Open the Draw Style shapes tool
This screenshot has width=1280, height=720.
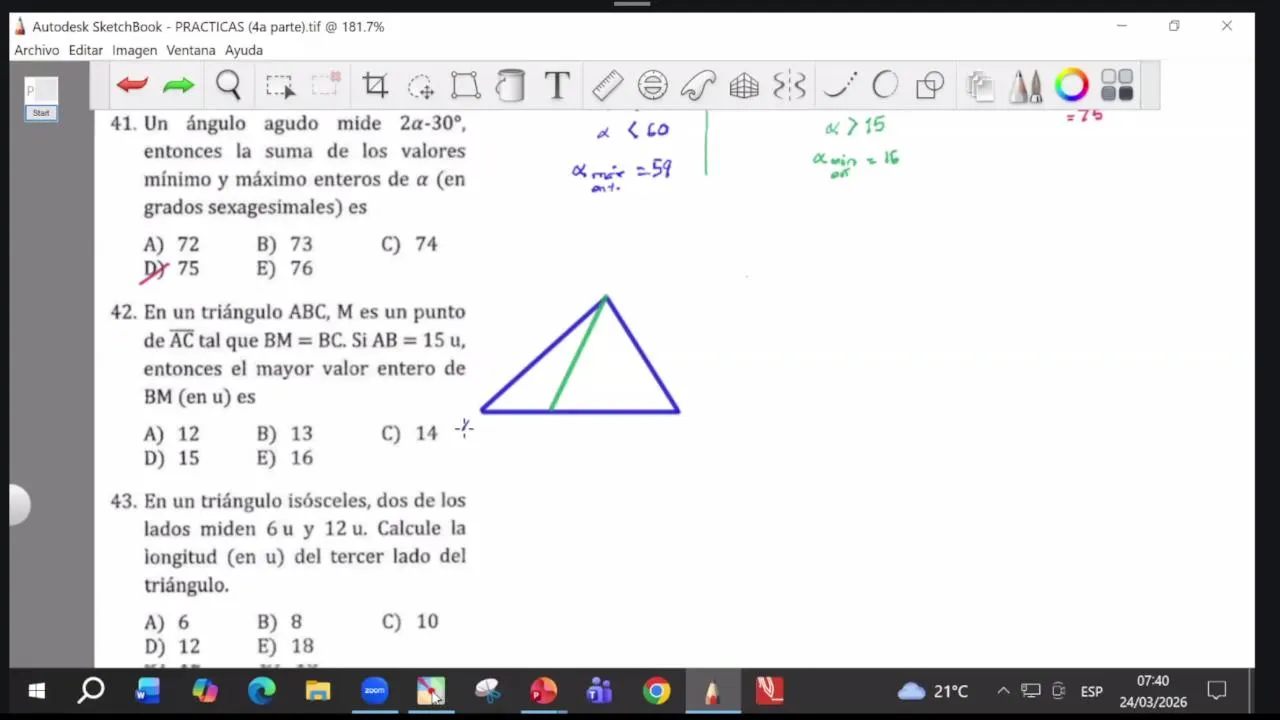(x=931, y=86)
